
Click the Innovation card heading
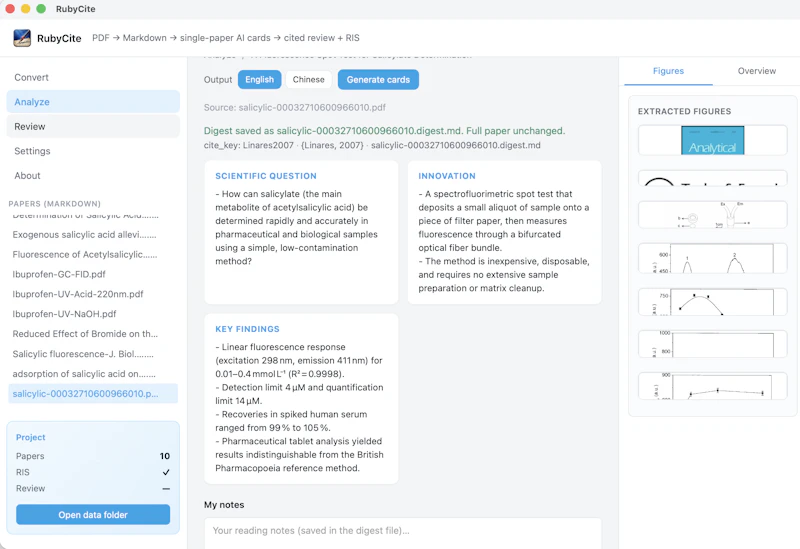coord(447,176)
